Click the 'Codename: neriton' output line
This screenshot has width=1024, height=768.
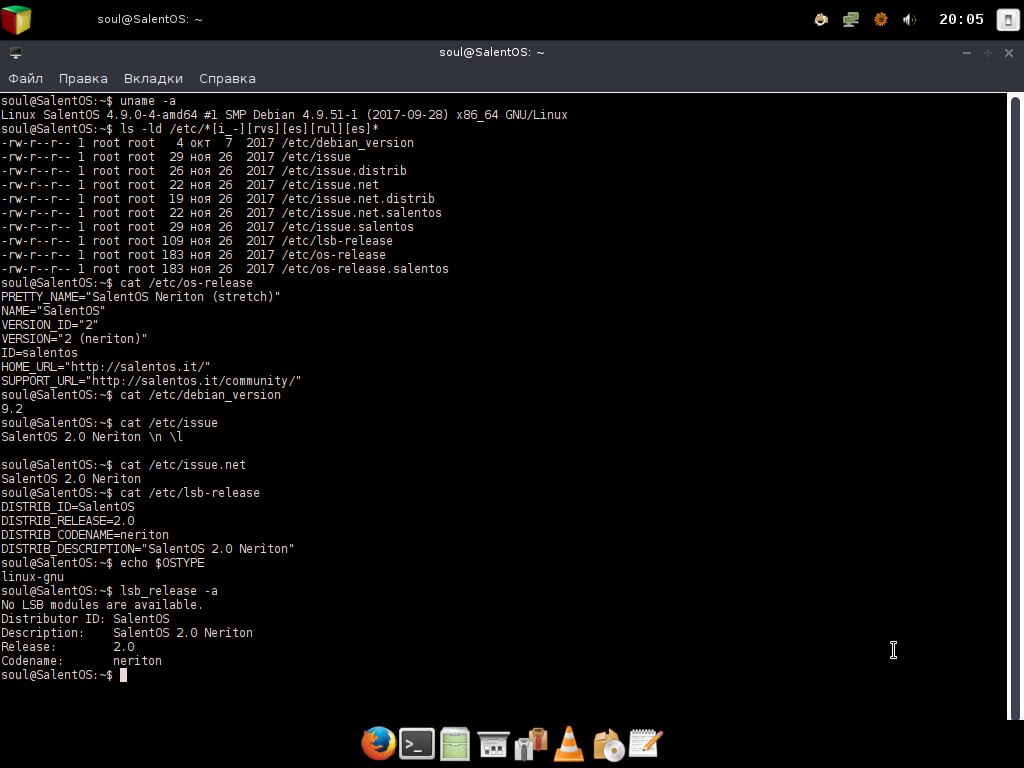click(82, 661)
